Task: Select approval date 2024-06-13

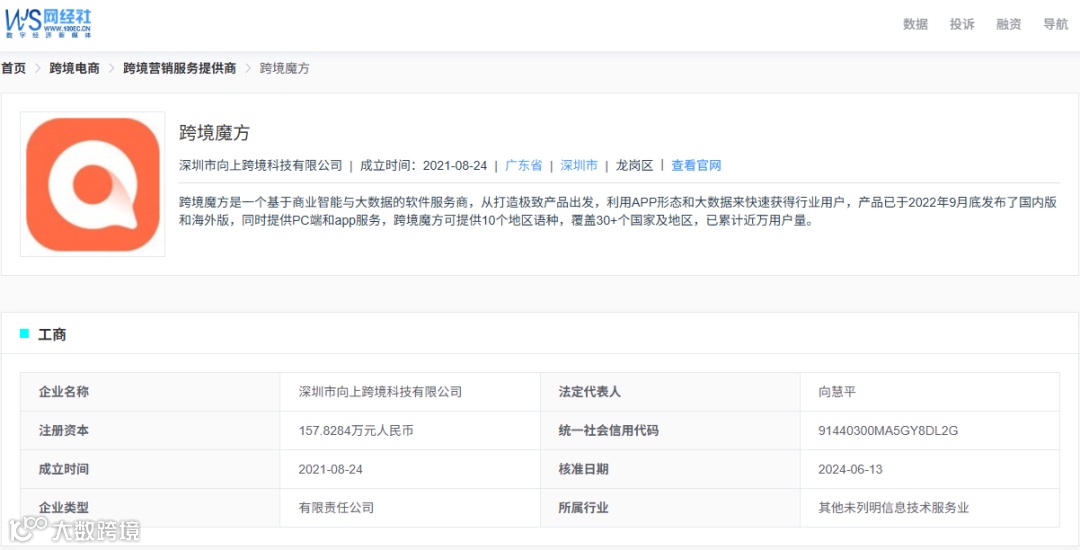Action: tap(851, 469)
